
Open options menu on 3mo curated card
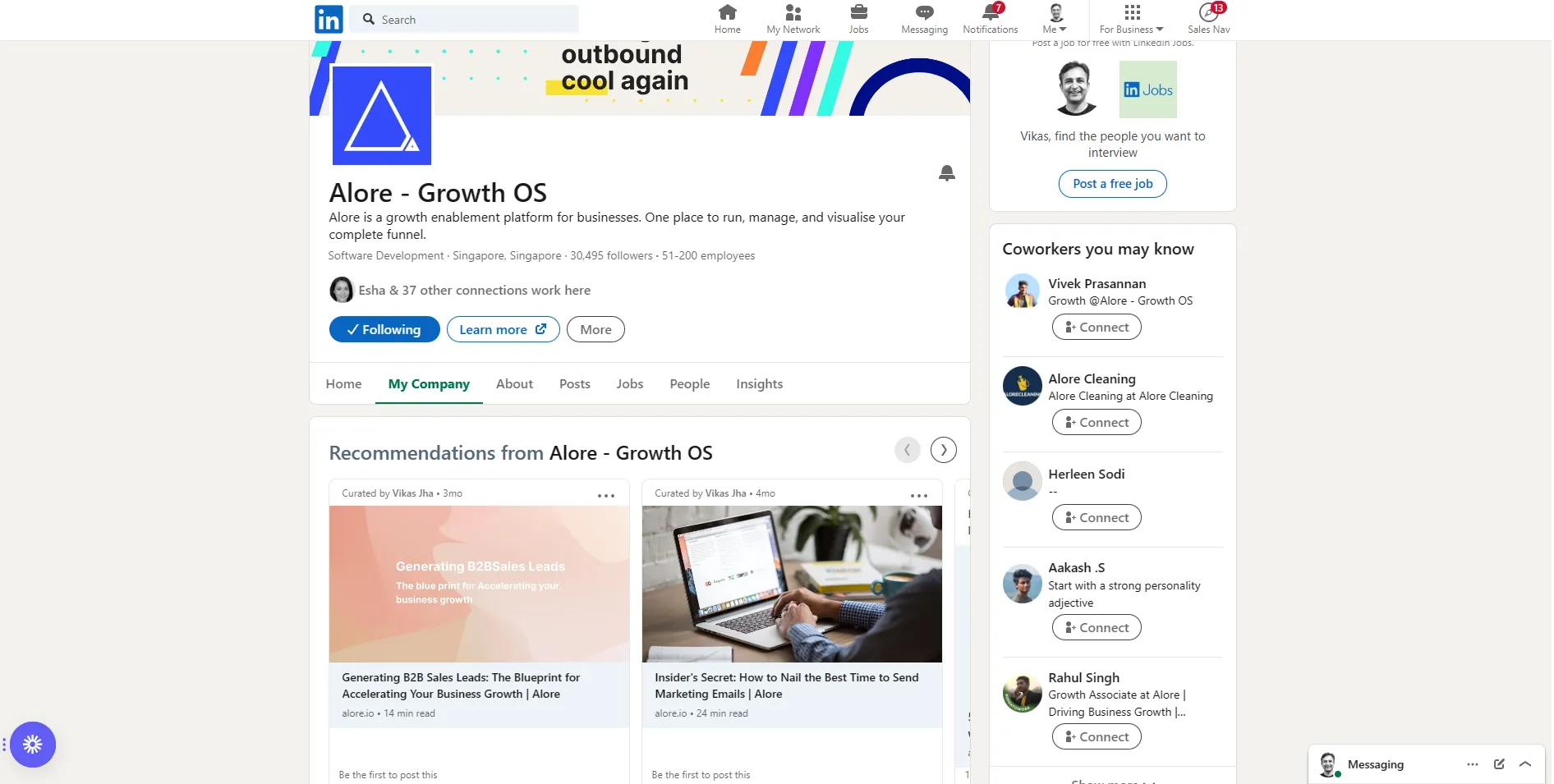point(606,495)
